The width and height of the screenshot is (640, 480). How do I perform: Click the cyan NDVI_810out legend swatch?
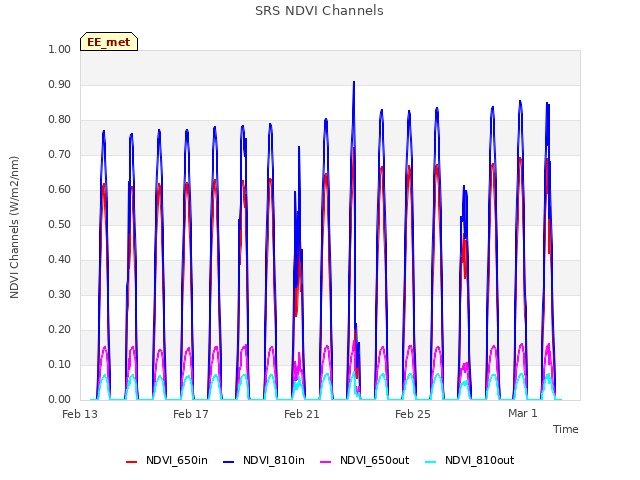pyautogui.click(x=431, y=462)
